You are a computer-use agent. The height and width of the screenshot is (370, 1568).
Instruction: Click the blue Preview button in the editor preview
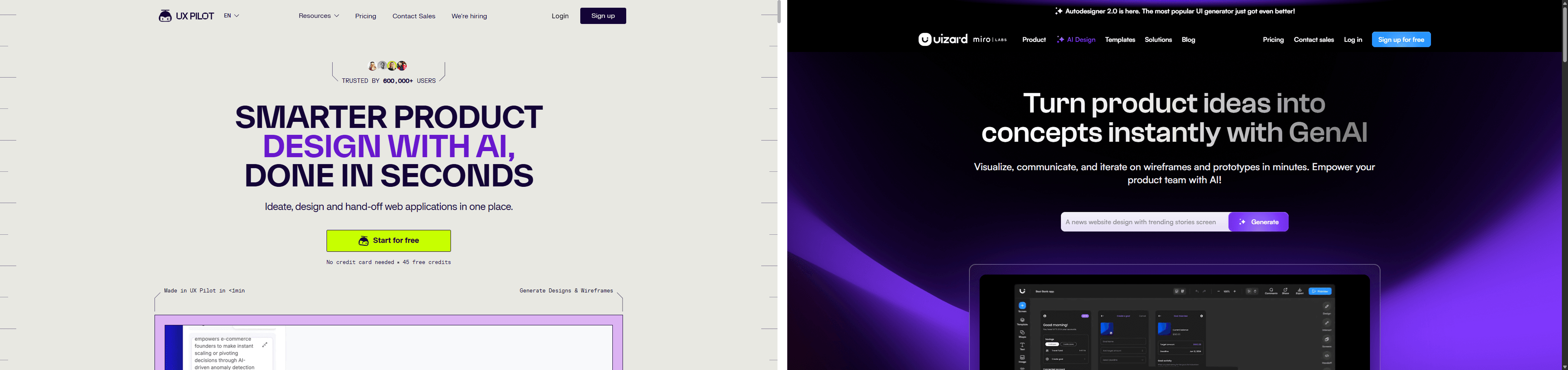click(1320, 292)
